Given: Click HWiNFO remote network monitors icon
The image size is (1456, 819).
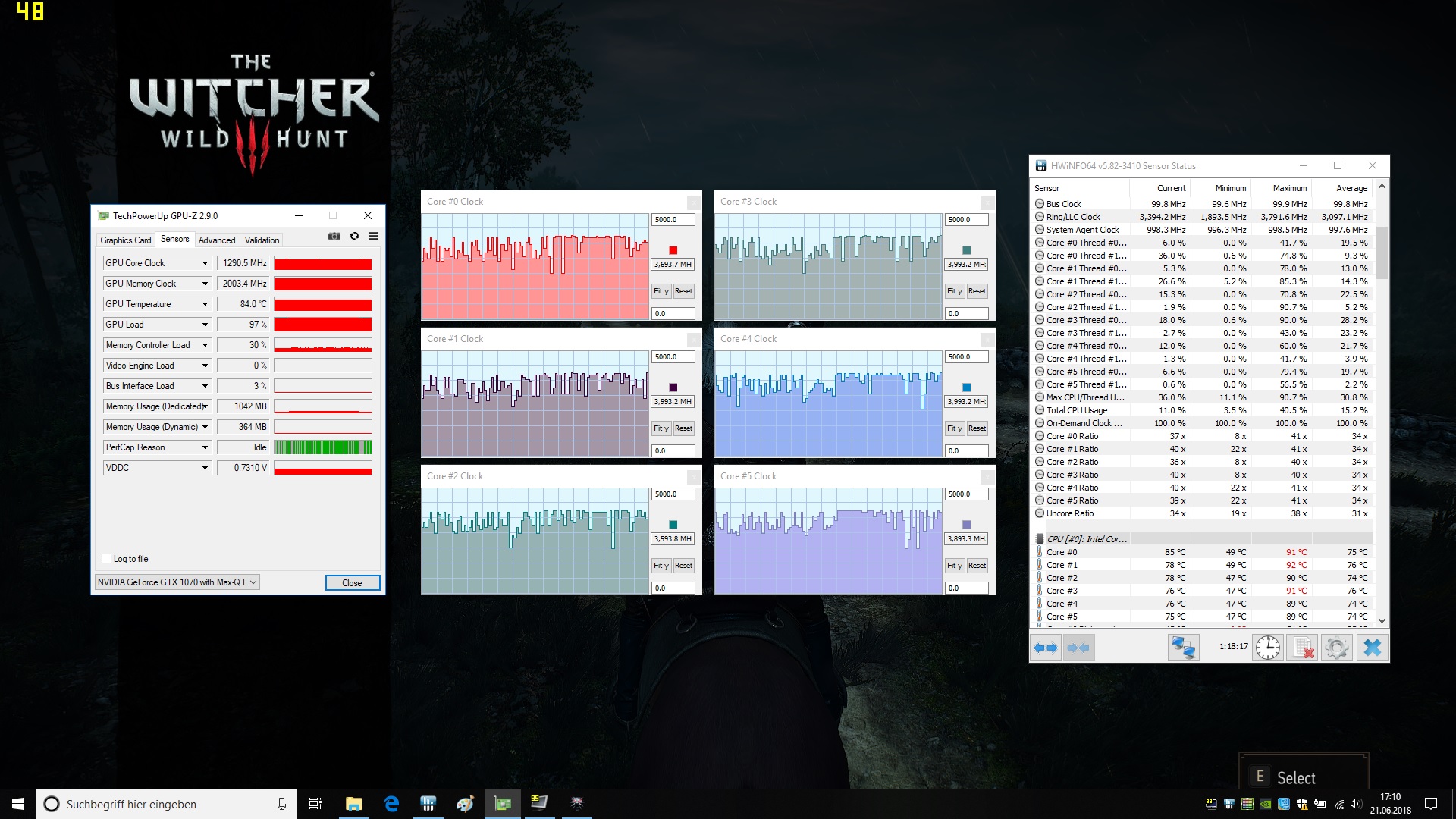Looking at the screenshot, I should (1183, 648).
